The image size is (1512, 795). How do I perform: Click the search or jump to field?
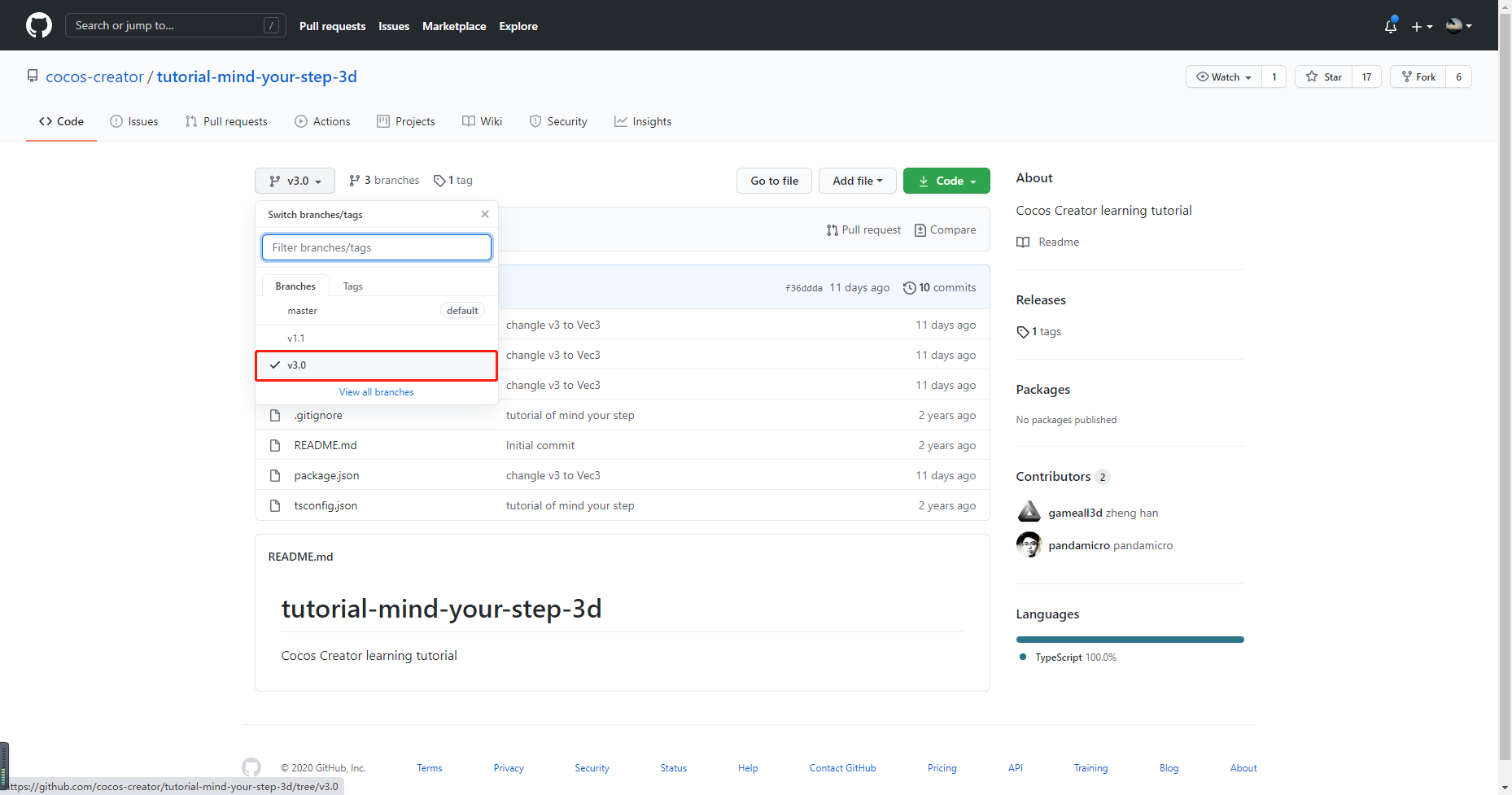click(176, 25)
